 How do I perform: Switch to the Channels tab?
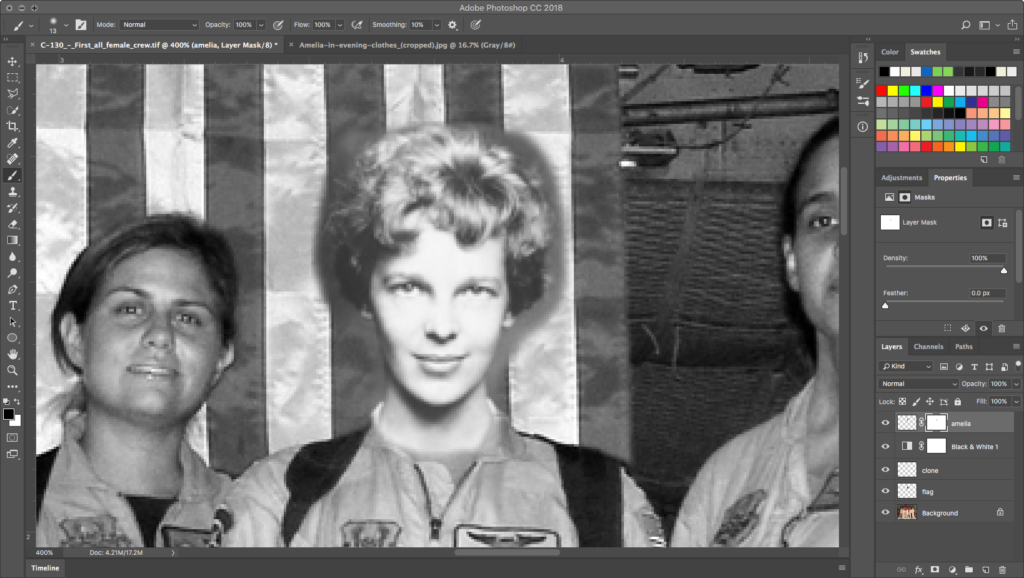(x=928, y=347)
